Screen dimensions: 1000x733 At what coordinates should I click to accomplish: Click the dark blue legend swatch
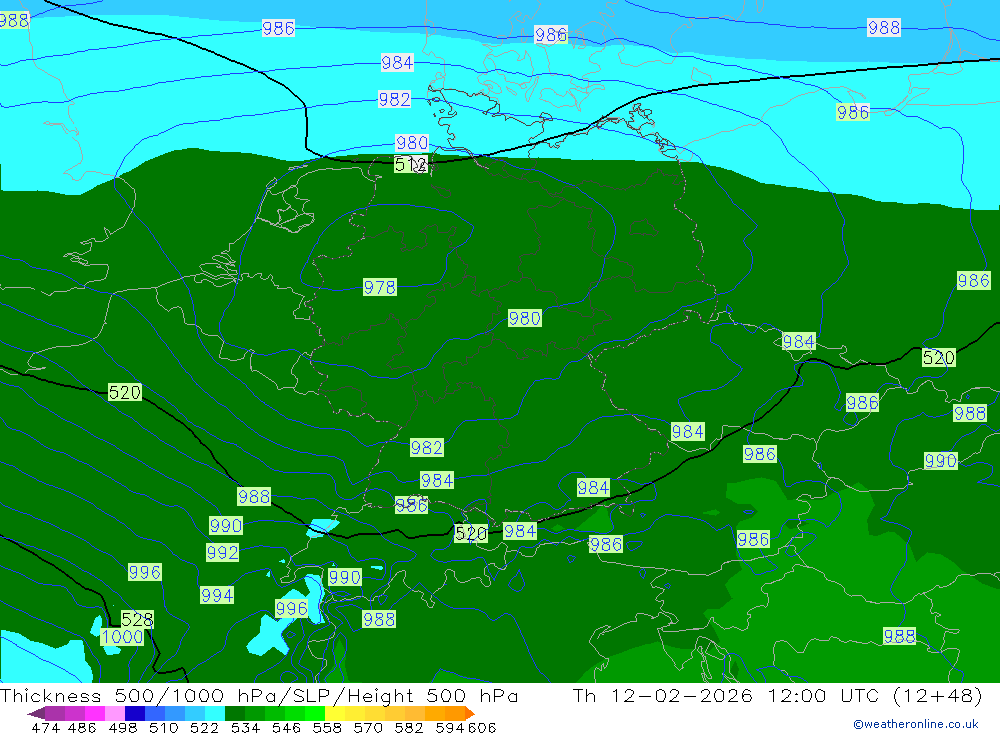coord(135,713)
